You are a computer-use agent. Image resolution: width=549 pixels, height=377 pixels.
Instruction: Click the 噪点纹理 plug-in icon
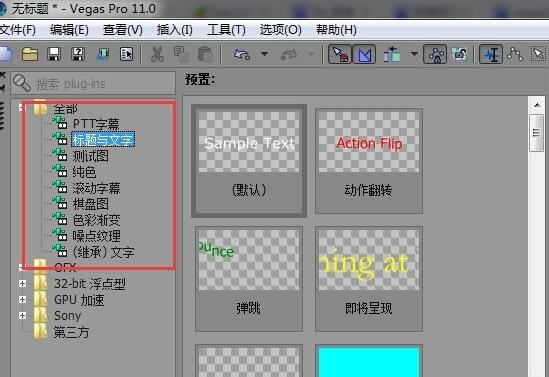(x=60, y=235)
